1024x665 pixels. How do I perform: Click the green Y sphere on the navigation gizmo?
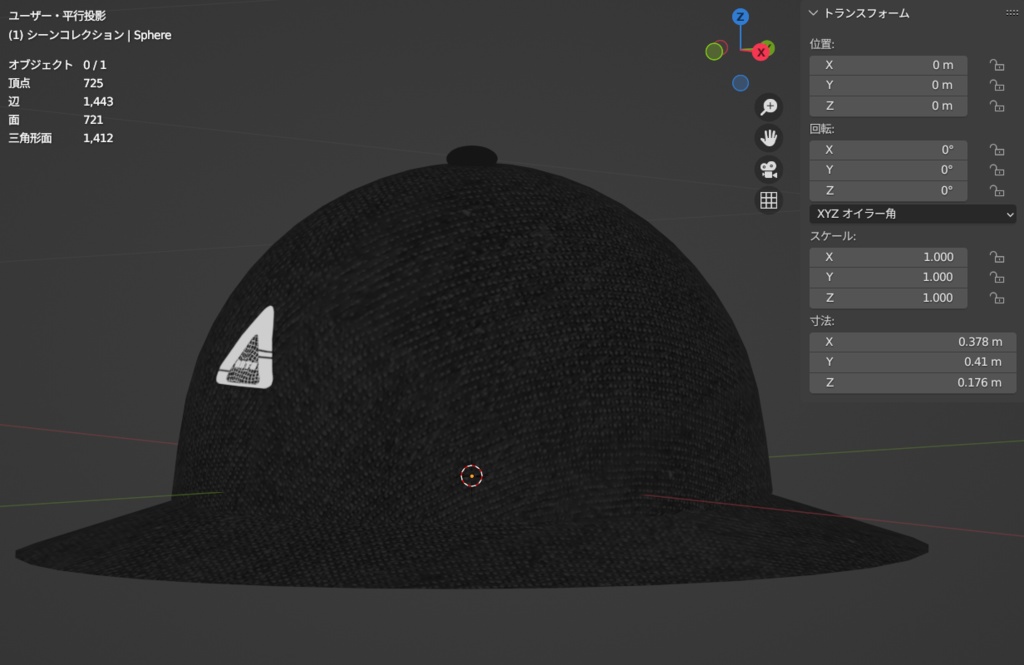pyautogui.click(x=714, y=49)
